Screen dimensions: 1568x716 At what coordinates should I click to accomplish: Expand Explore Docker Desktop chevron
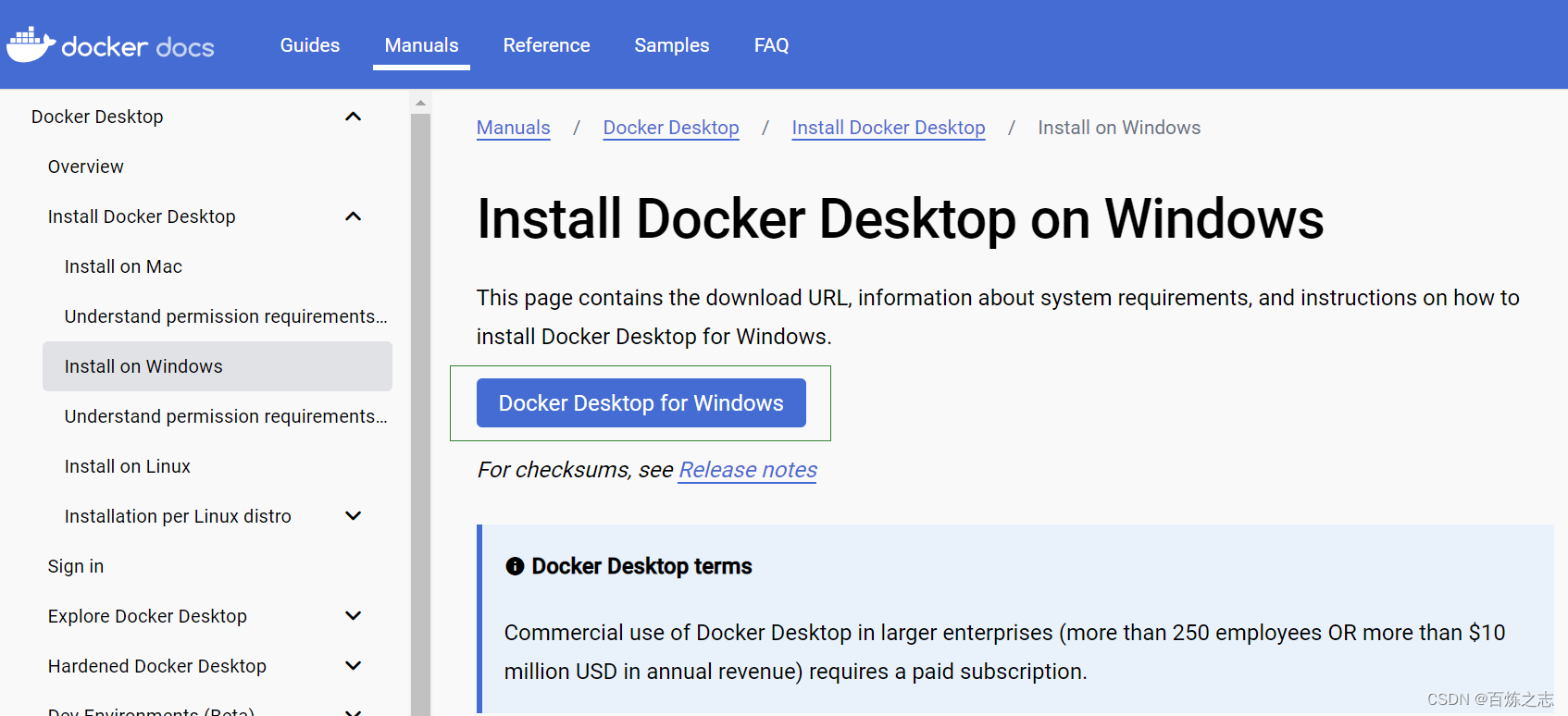(353, 616)
